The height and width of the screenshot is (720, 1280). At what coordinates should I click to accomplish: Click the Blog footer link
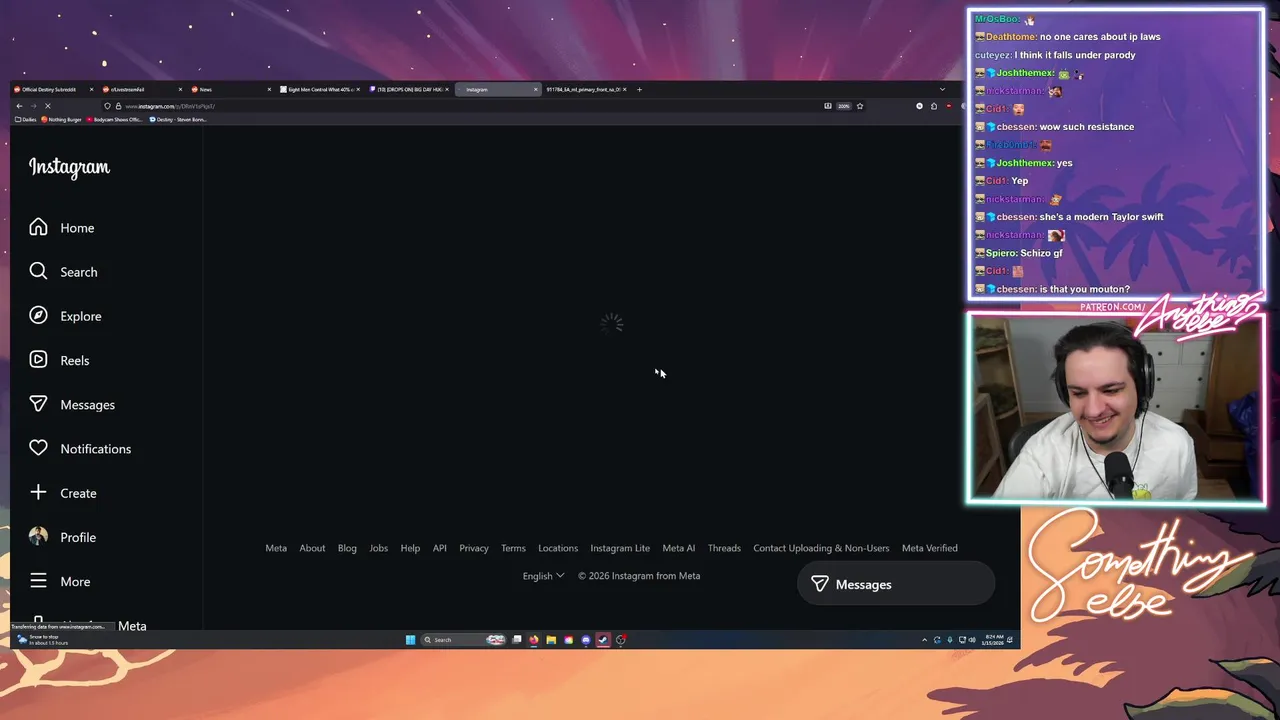[x=347, y=548]
